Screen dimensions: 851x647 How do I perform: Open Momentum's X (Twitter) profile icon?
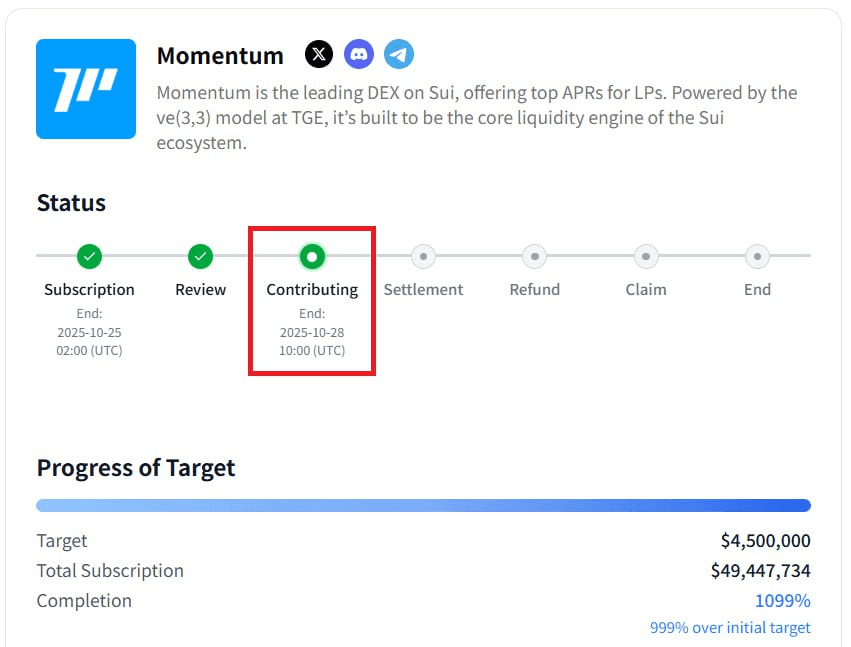318,54
